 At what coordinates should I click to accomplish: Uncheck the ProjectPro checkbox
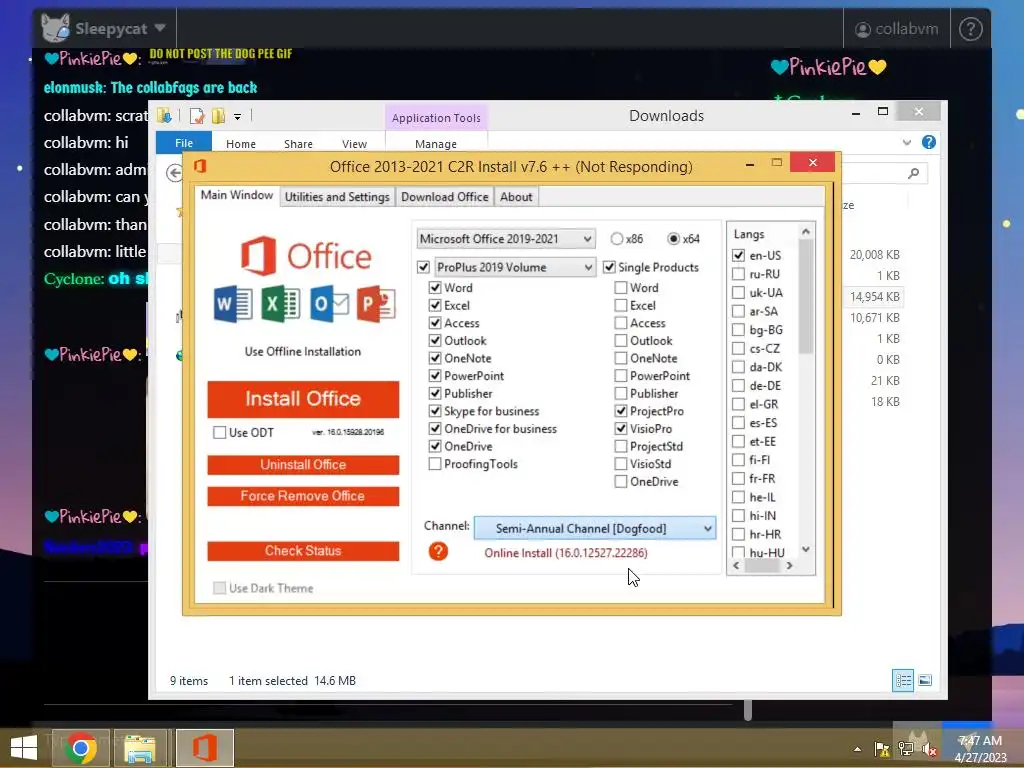click(x=621, y=411)
